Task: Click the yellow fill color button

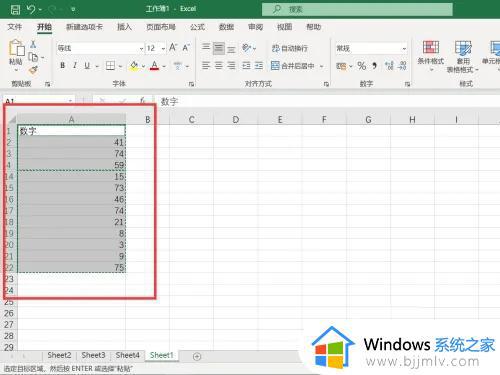Action: [x=134, y=66]
